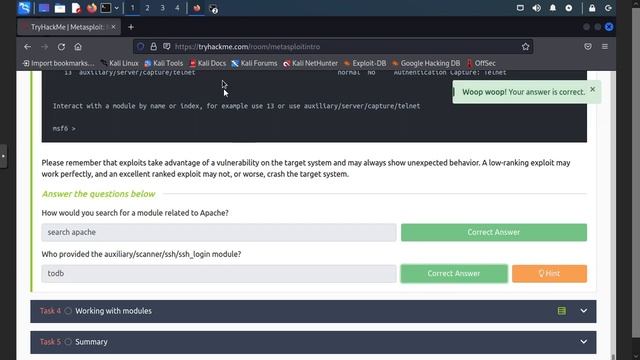Viewport: 640px width, 360px height.
Task: Select the running Firefox window in the panel
Action: (x=197, y=8)
